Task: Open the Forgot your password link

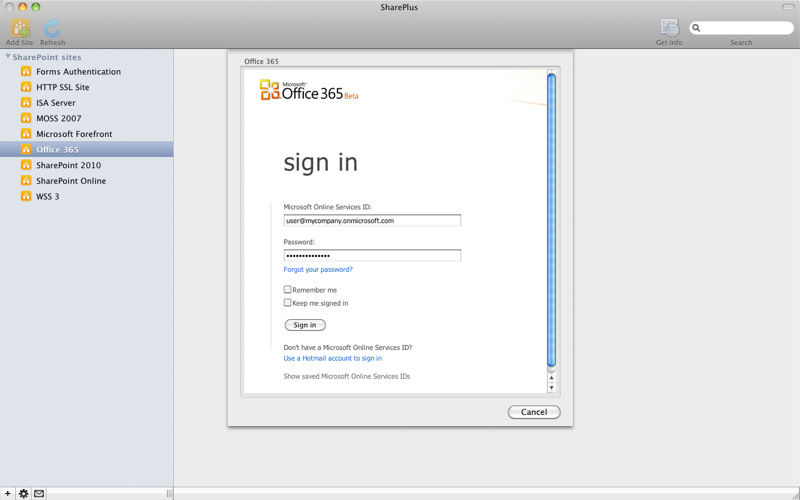Action: (x=318, y=269)
